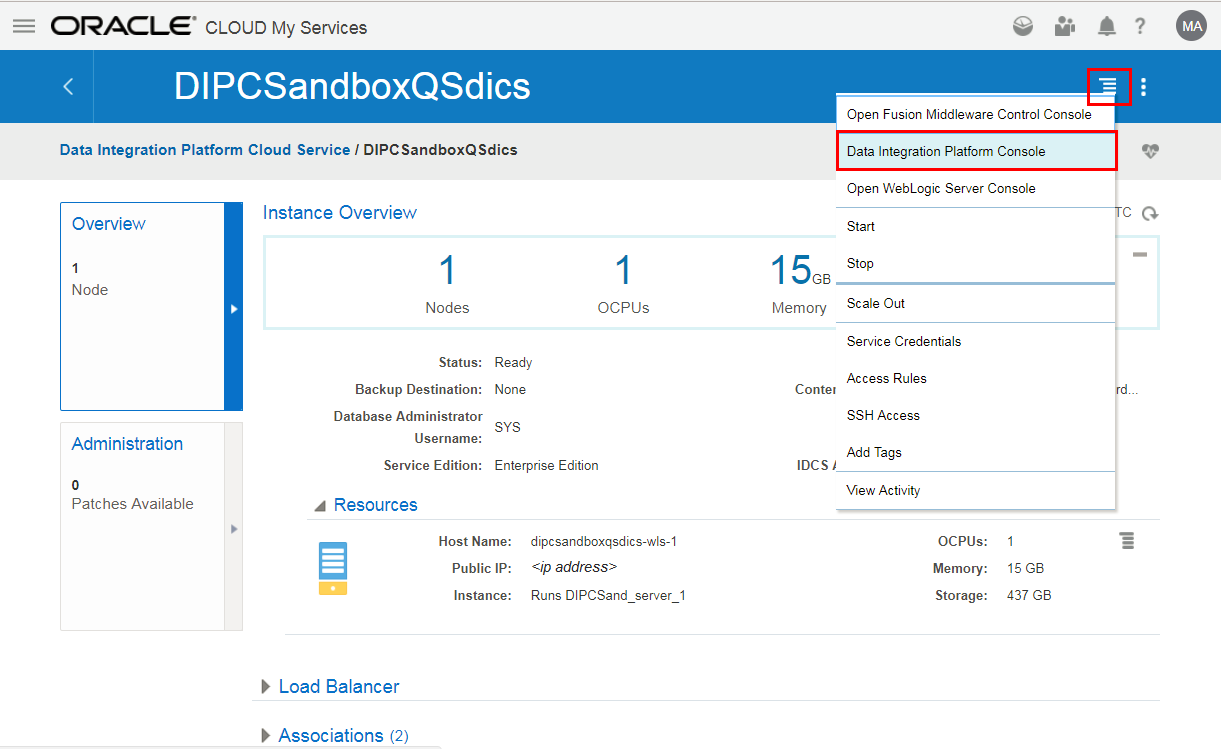Screen dimensions: 1221x749
Task: Click the data centers globe icon
Action: point(1023,25)
